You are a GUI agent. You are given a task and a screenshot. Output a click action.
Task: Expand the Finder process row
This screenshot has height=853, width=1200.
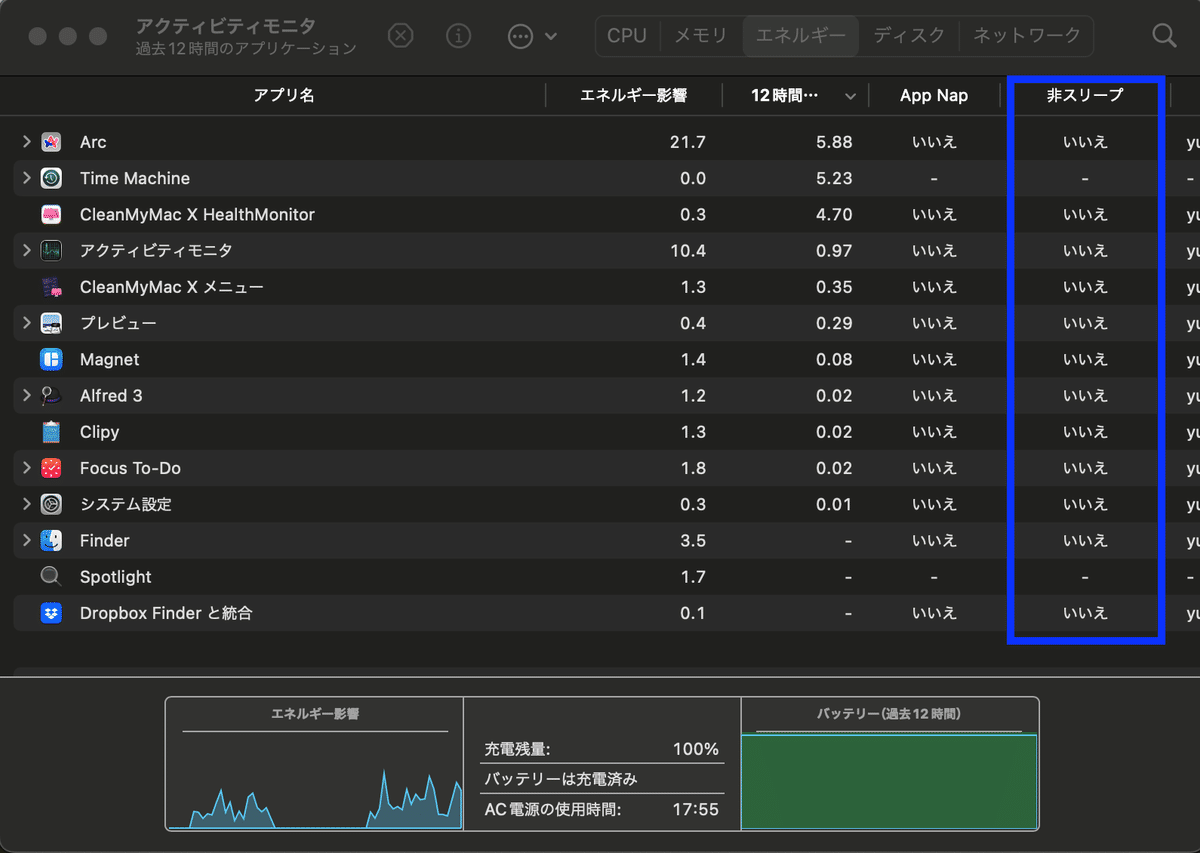tap(26, 540)
